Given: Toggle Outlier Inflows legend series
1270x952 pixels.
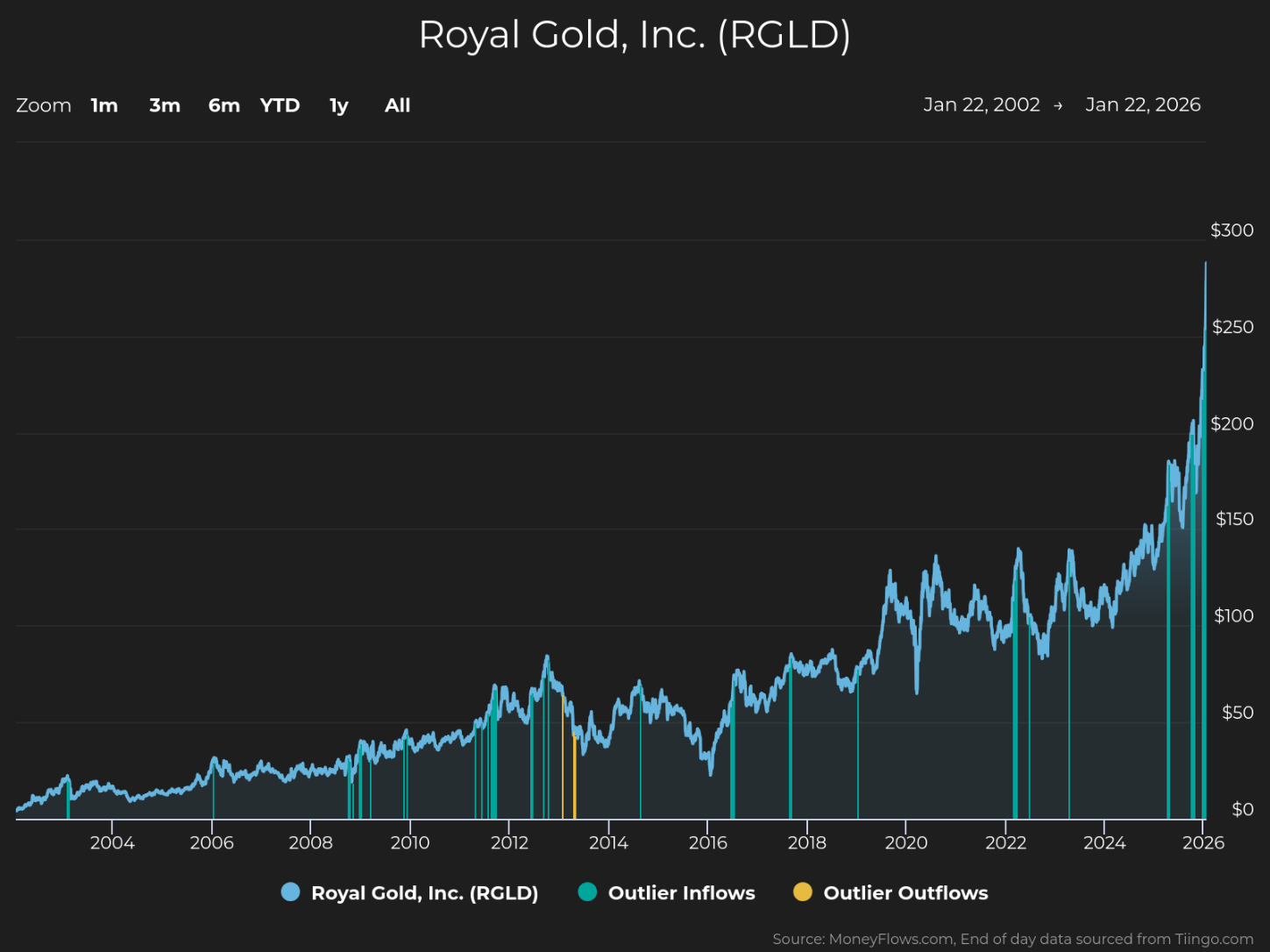Looking at the screenshot, I should (x=666, y=892).
